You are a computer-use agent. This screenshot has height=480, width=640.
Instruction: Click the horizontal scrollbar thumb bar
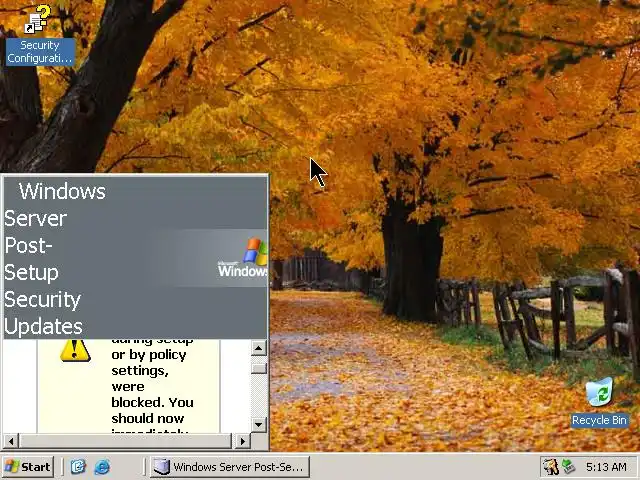tap(125, 441)
